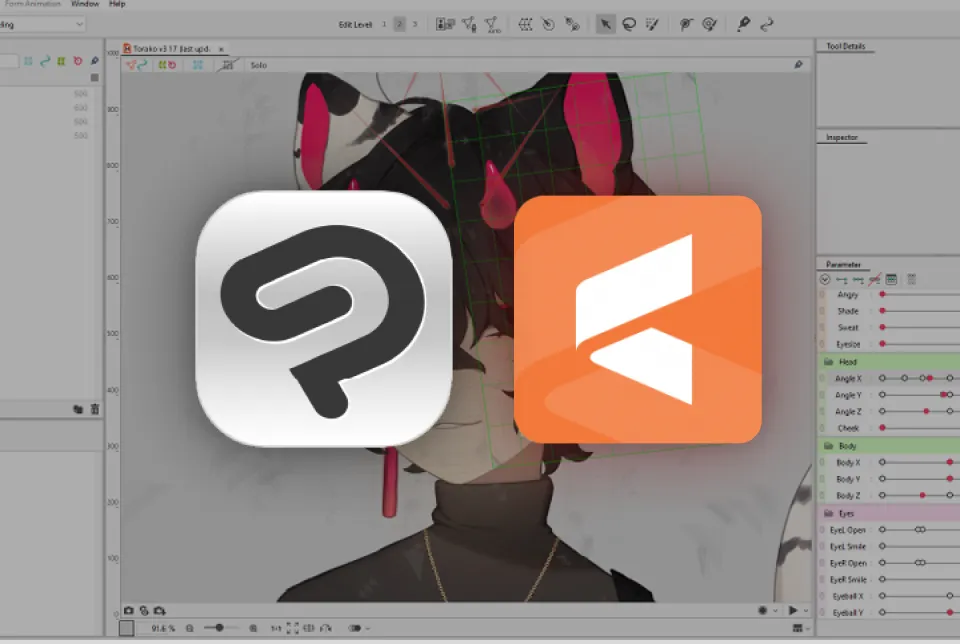
Task: Open the parameter settings table icon
Action: pyautogui.click(x=891, y=279)
